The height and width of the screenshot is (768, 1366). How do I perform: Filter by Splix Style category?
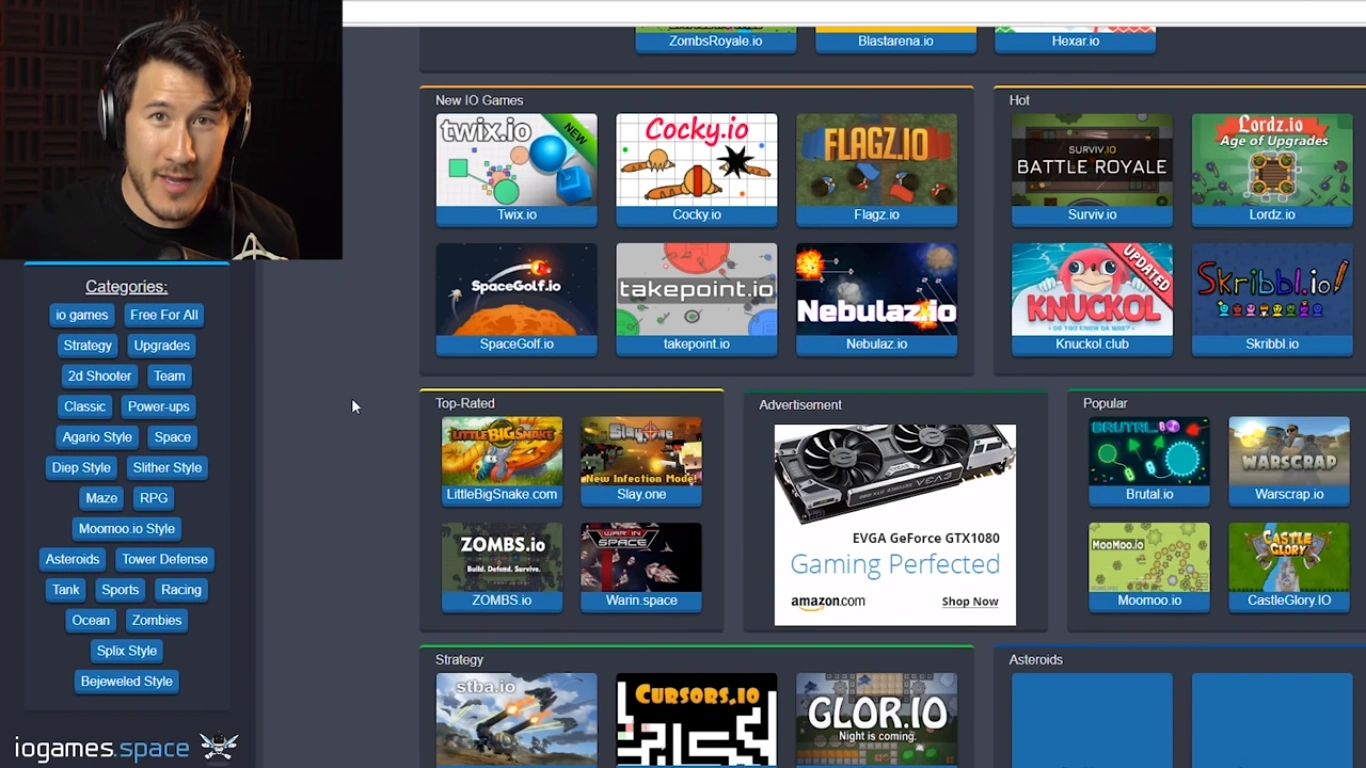pos(127,650)
